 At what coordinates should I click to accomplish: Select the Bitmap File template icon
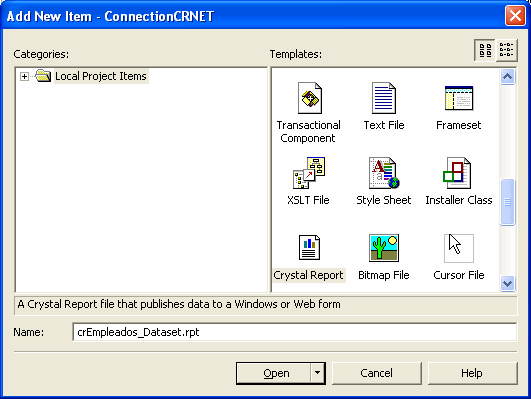(x=384, y=248)
